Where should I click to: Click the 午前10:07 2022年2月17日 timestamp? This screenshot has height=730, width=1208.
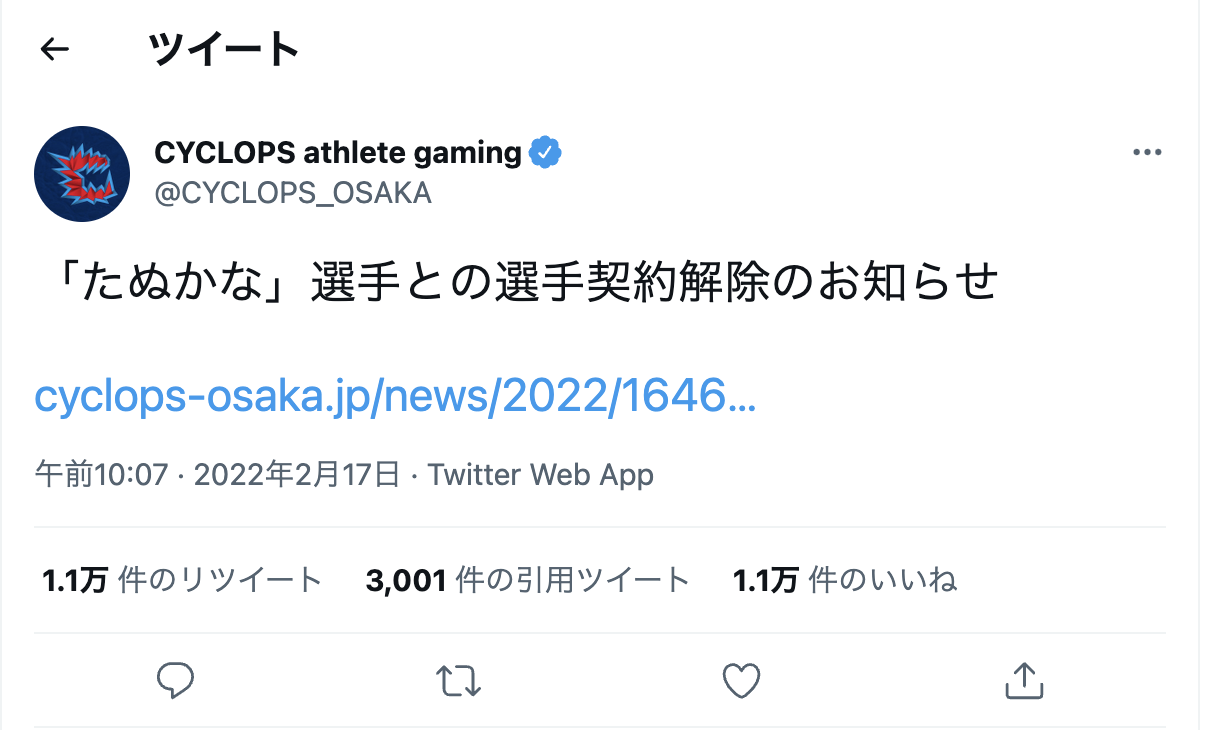218,474
